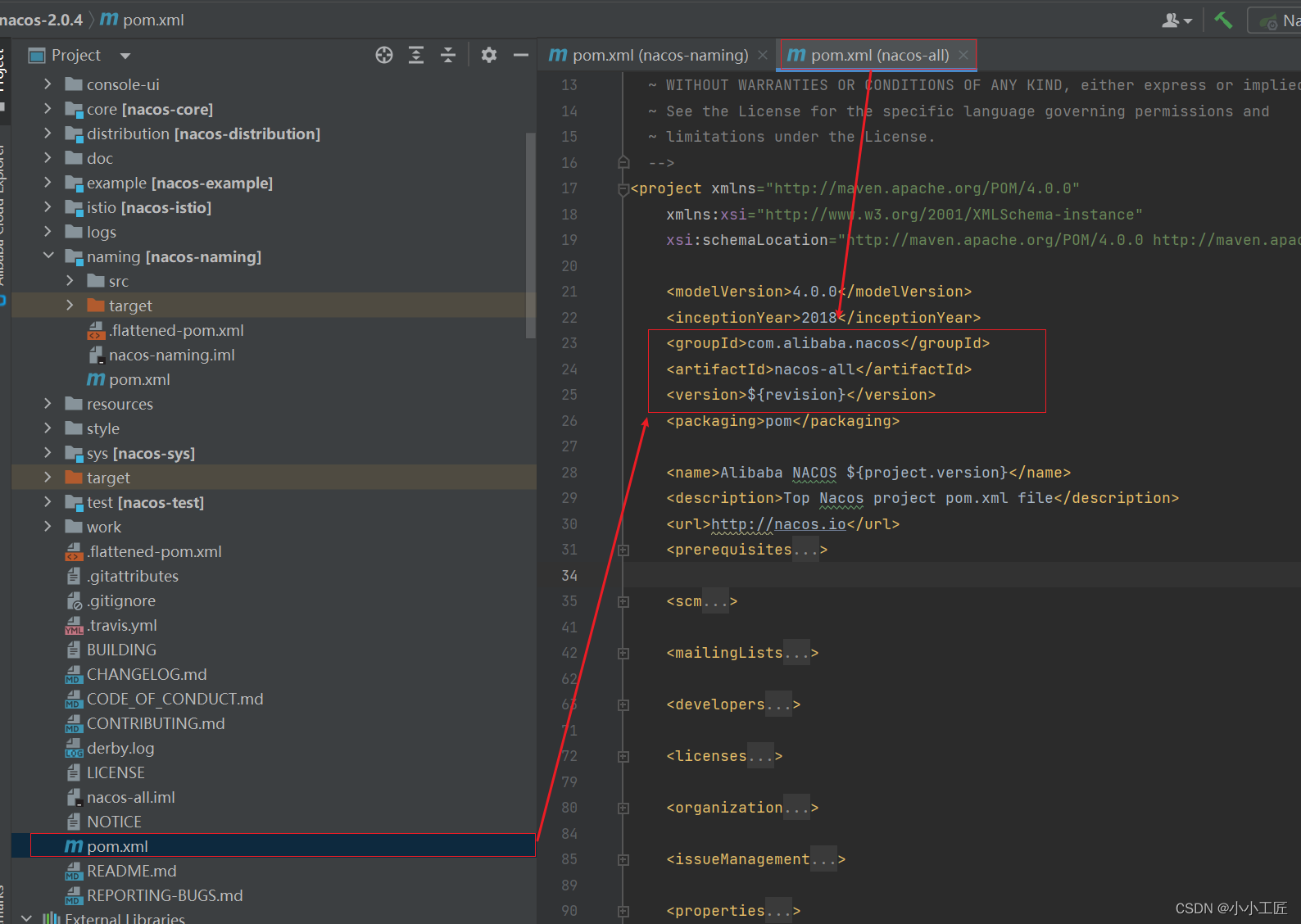Collapse the naming [nacos-naming] module
The height and width of the screenshot is (924, 1301).
[48, 256]
